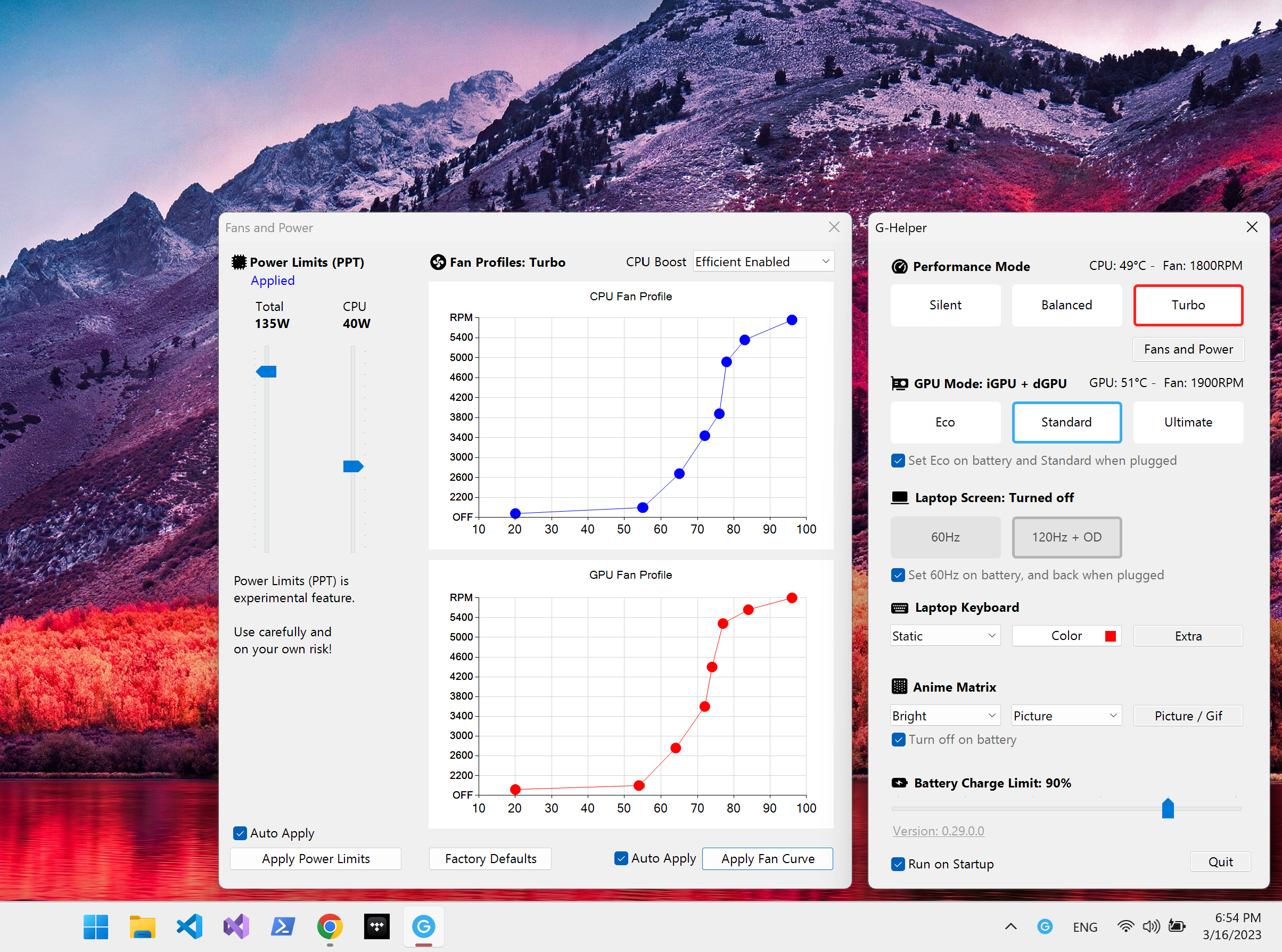
Task: Uncheck Run on Startup
Action: point(898,864)
